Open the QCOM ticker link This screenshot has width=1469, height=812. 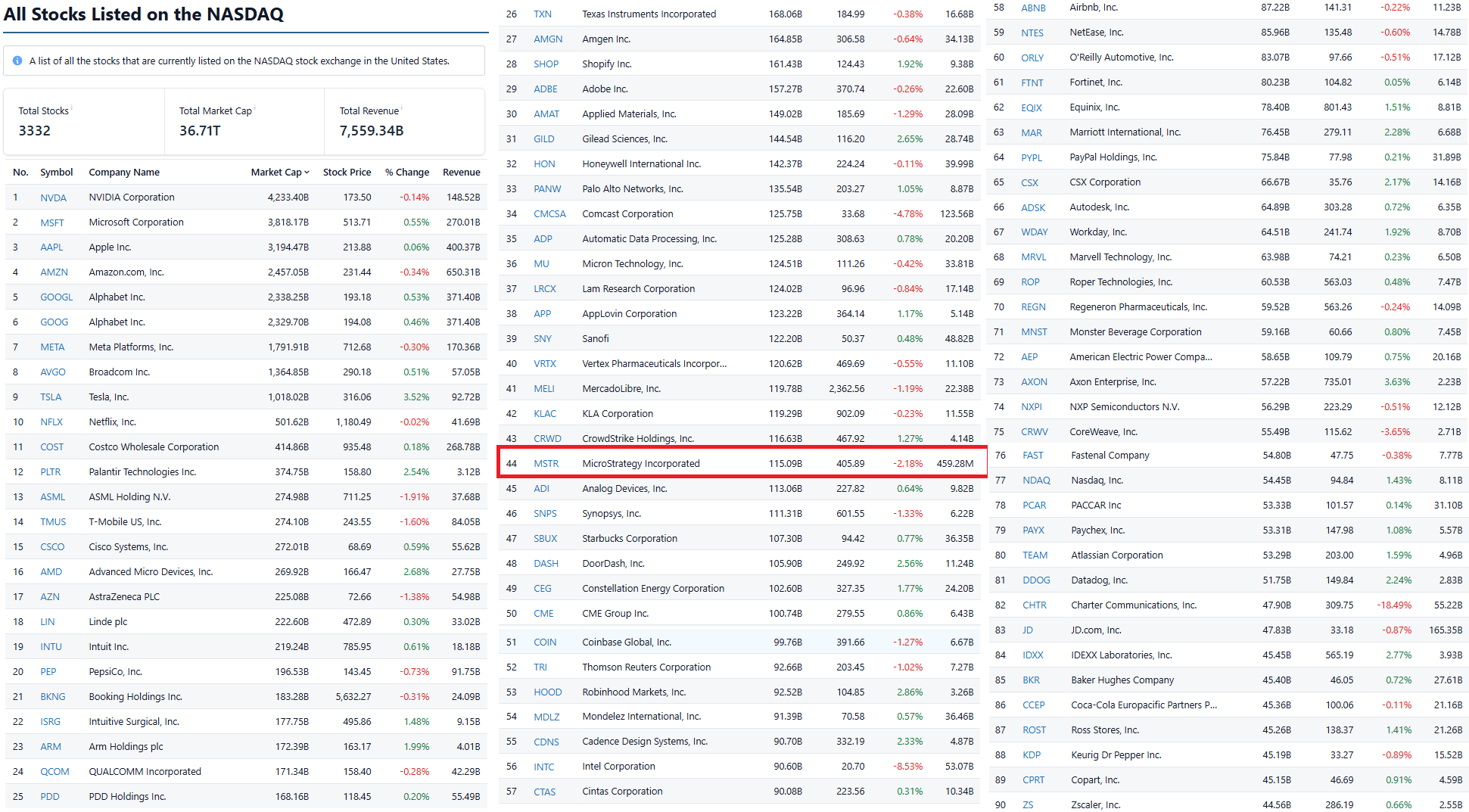pyautogui.click(x=55, y=772)
